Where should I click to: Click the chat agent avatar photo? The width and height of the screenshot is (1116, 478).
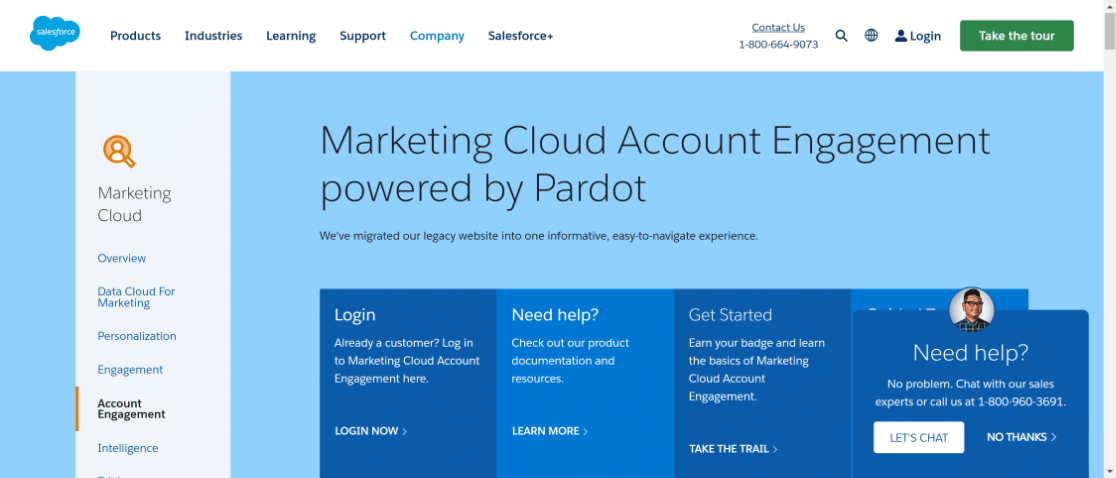pos(972,309)
